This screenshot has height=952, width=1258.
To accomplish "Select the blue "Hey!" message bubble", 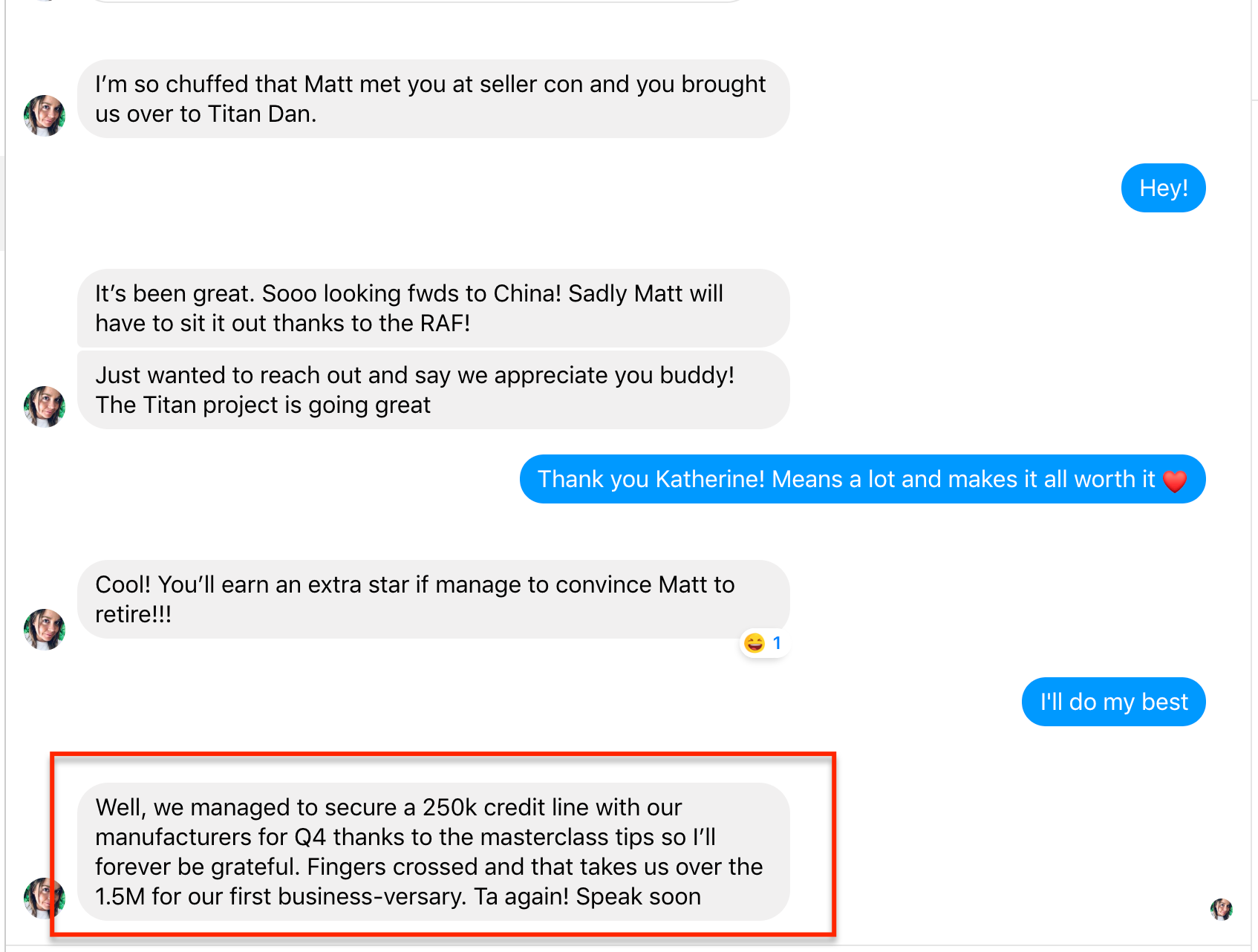I will click(x=1163, y=188).
